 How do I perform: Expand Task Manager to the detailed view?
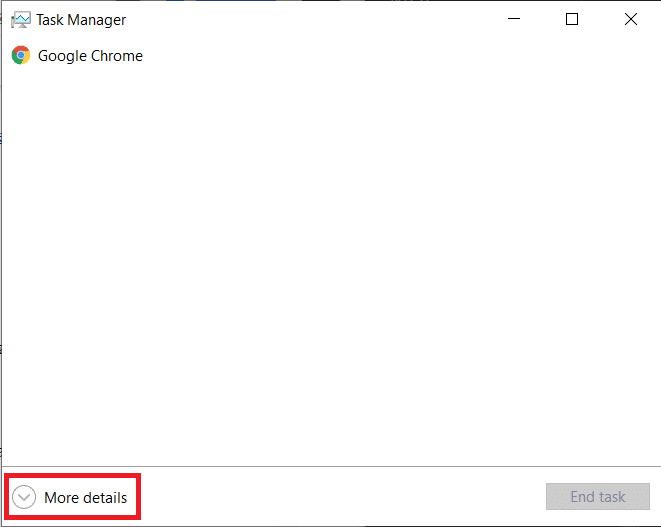point(72,497)
